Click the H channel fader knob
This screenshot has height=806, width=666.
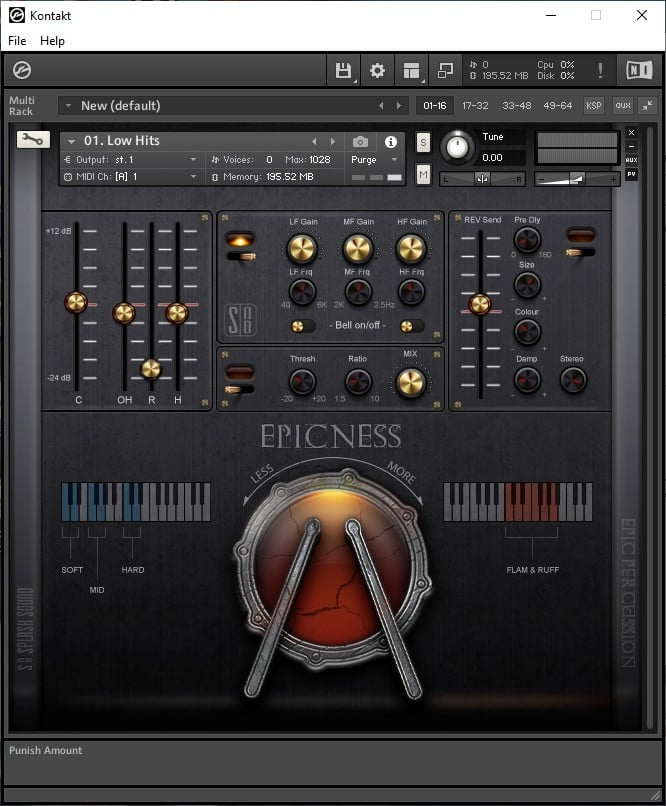click(x=177, y=313)
